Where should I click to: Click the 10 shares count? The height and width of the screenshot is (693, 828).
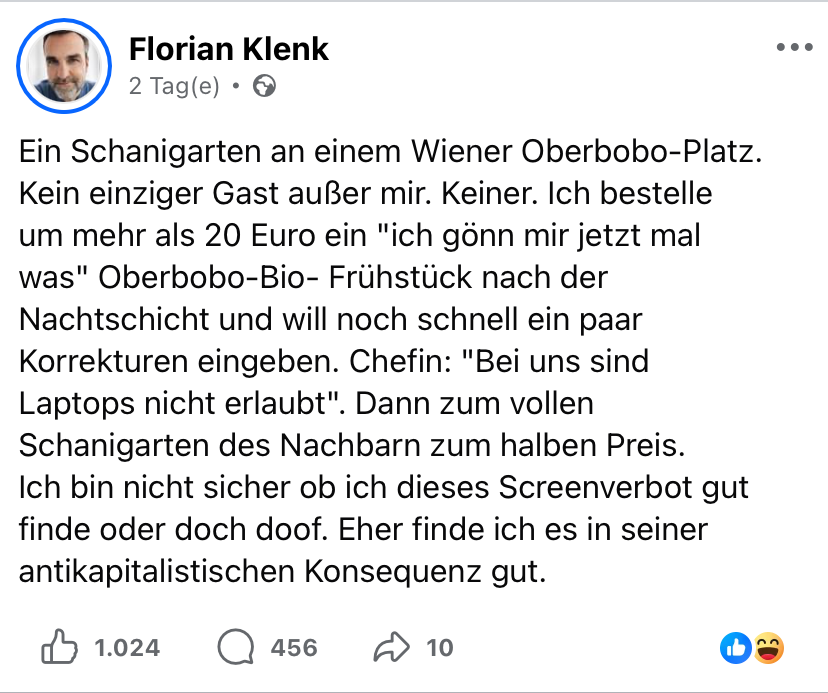click(x=440, y=648)
